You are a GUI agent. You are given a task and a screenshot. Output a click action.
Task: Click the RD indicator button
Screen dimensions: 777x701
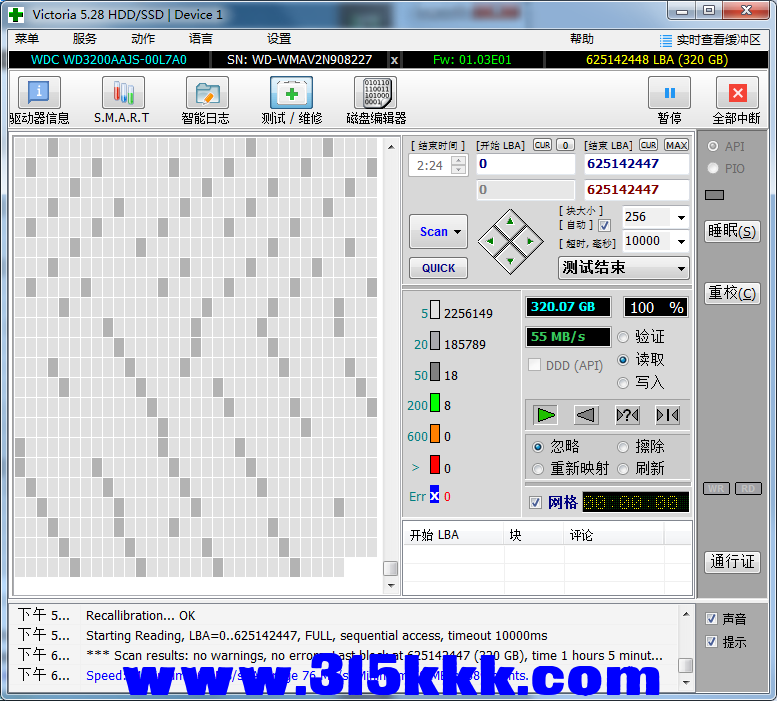tap(748, 488)
